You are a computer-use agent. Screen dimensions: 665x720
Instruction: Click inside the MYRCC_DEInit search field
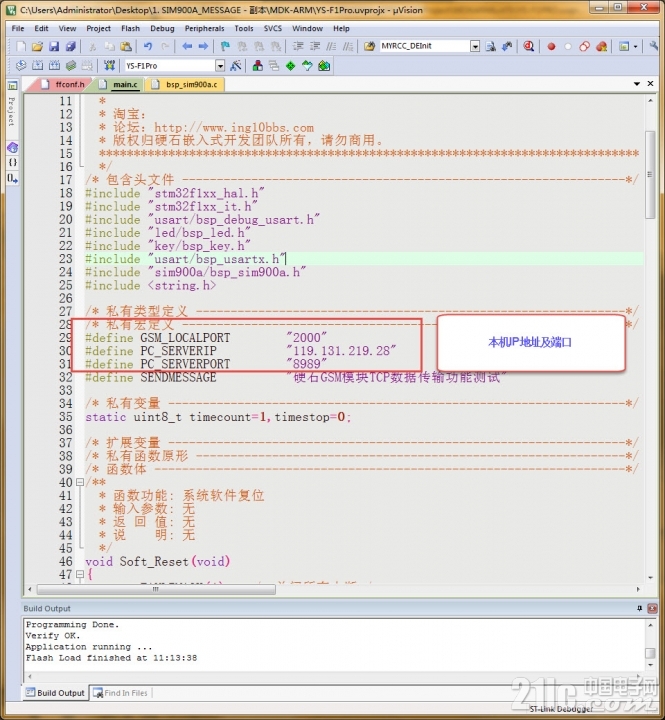[424, 46]
